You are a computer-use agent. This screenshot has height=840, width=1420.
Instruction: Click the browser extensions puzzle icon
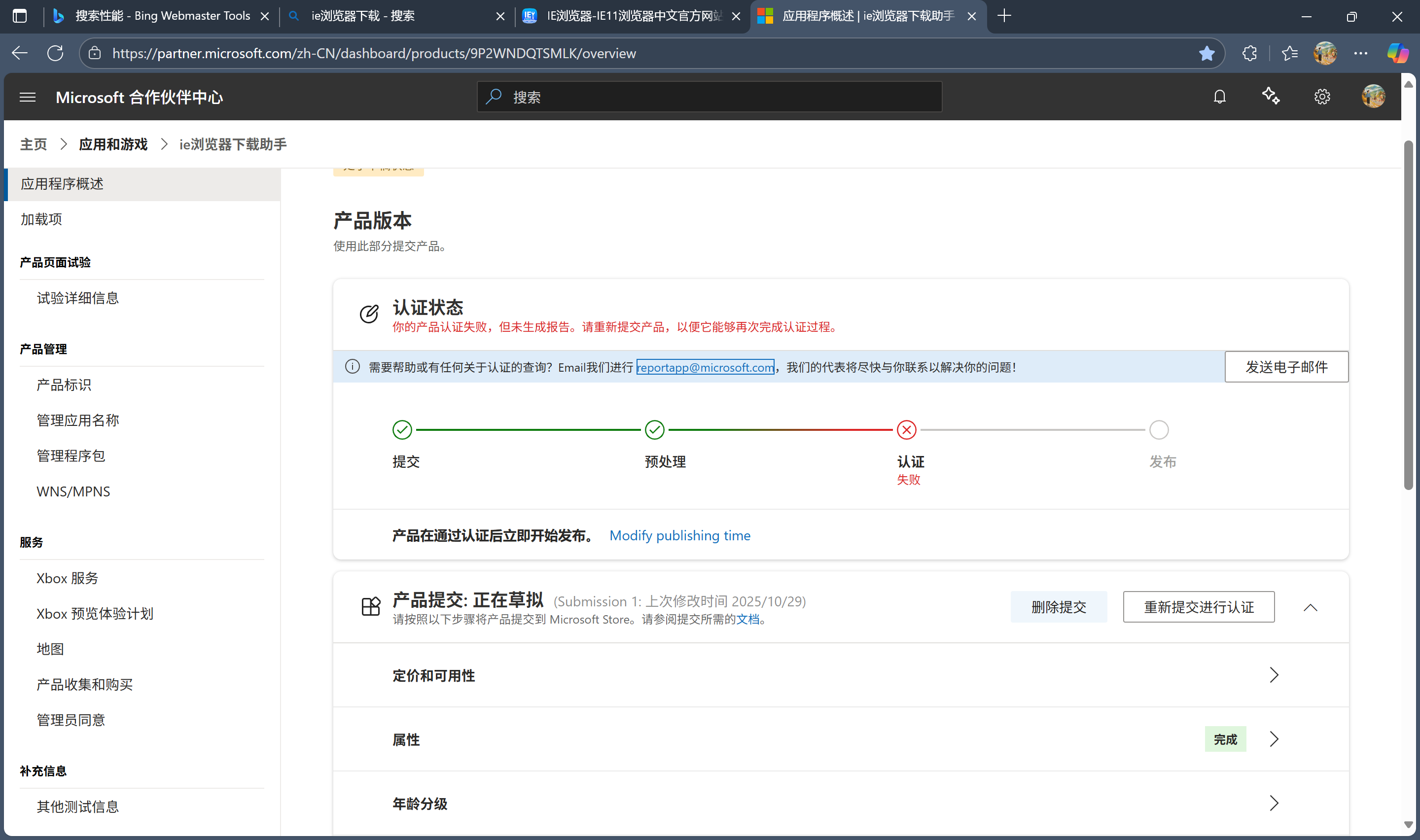[x=1249, y=53]
